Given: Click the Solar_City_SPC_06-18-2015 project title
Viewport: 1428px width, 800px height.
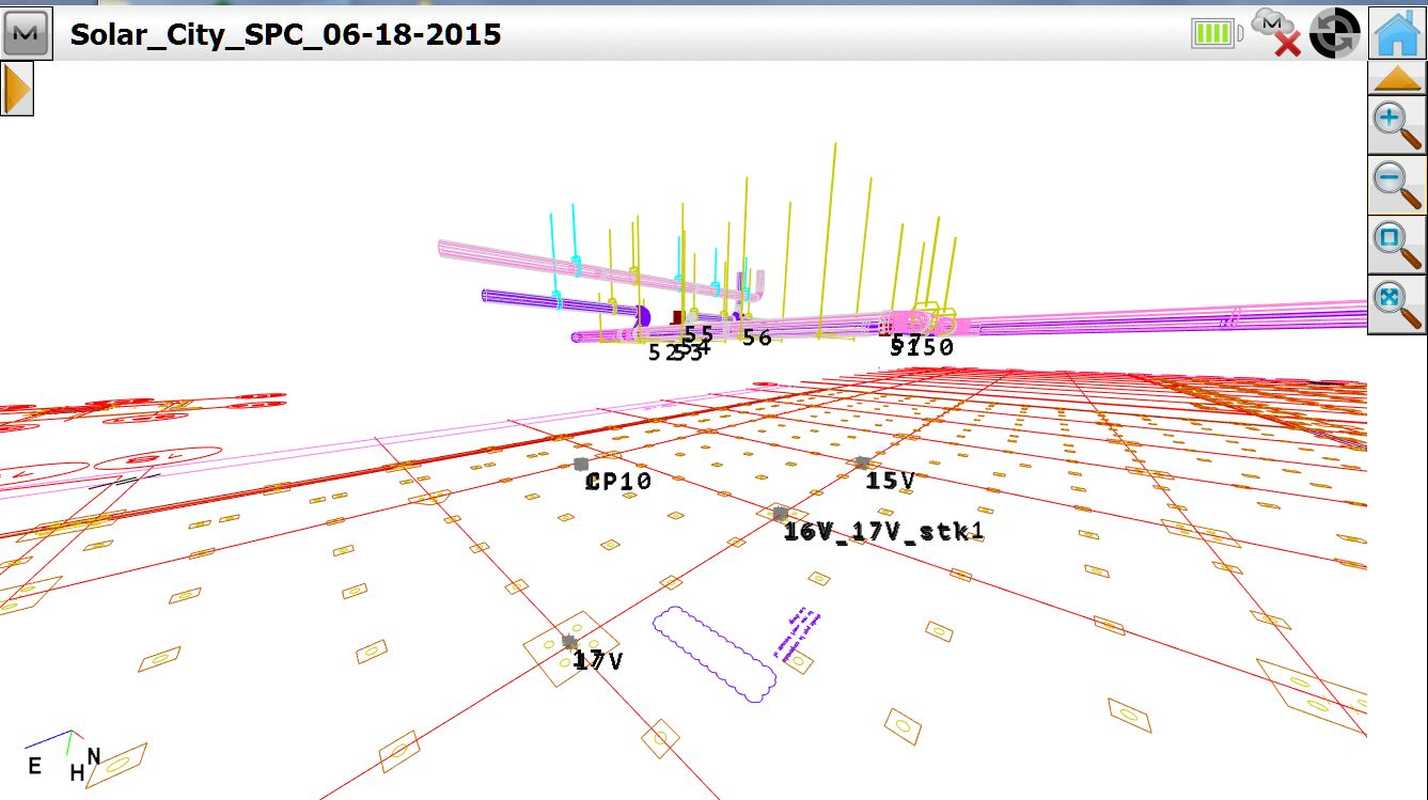Looking at the screenshot, I should click(x=285, y=35).
